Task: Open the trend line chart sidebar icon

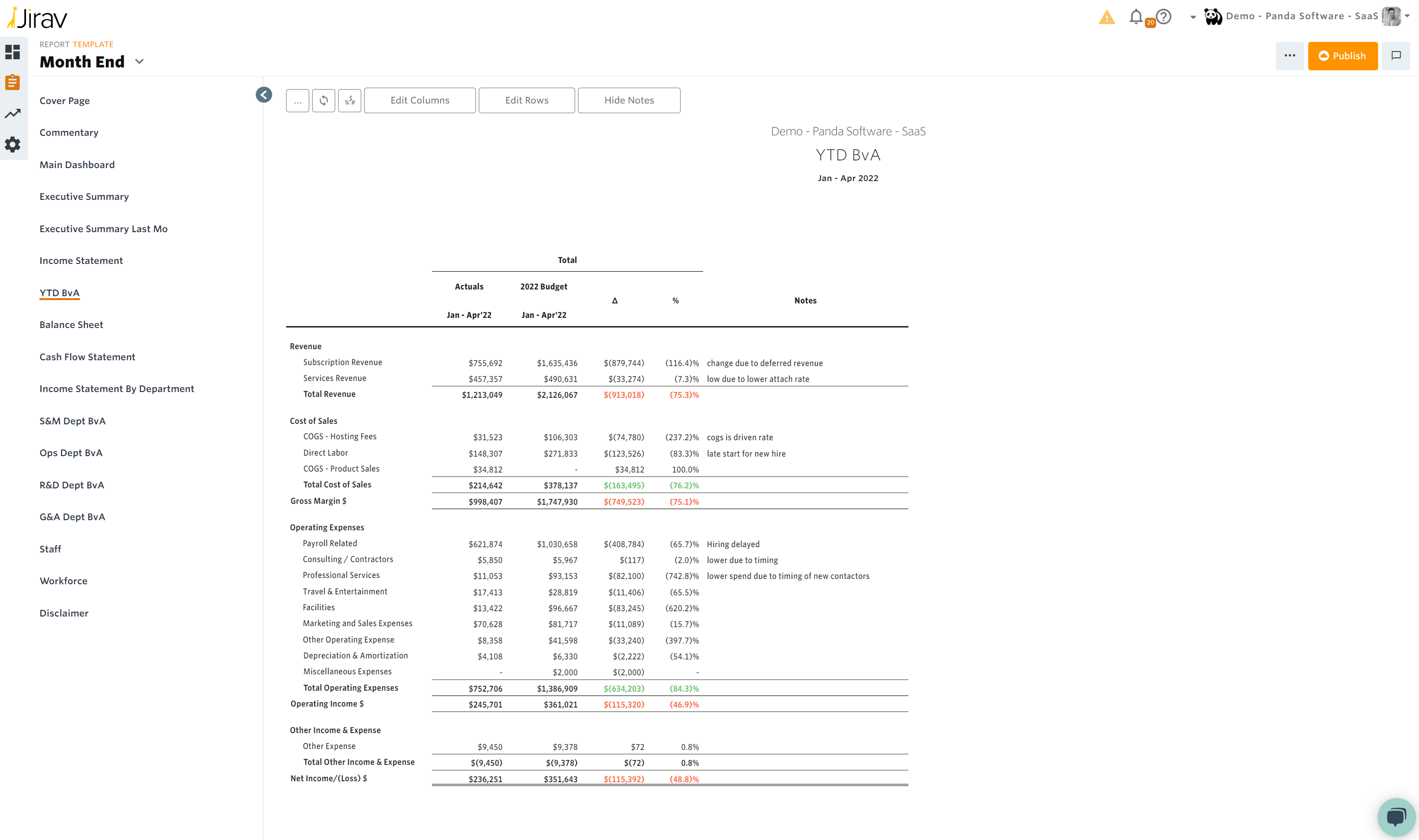Action: (13, 114)
